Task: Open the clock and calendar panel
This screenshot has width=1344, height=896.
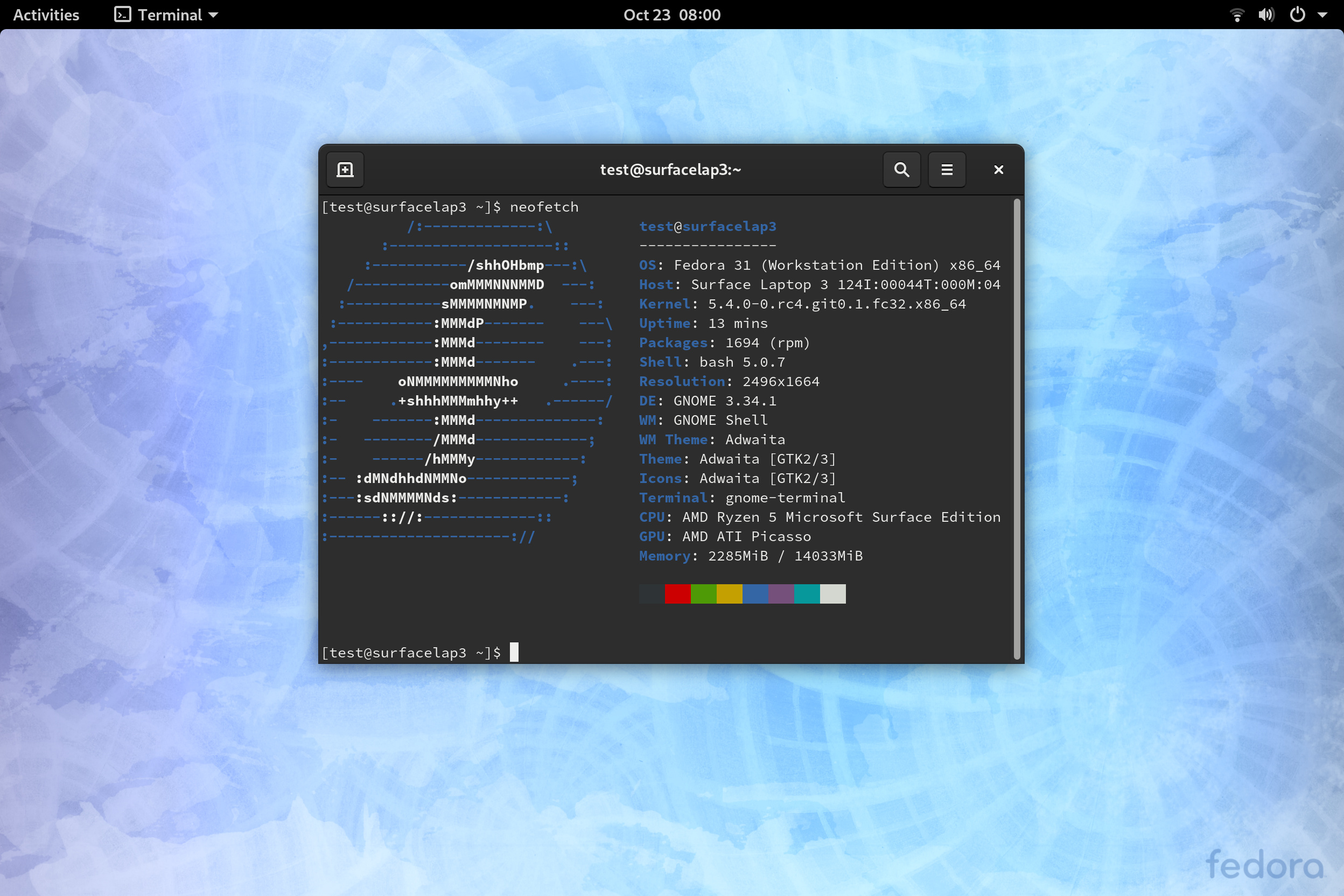Action: pyautogui.click(x=672, y=15)
